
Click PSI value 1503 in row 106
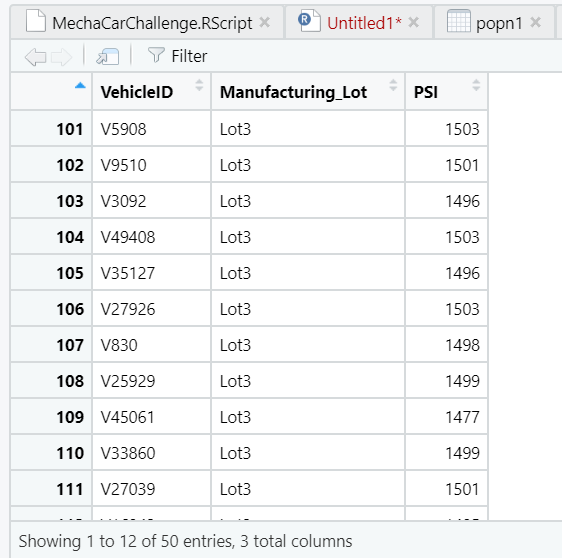tap(447, 309)
